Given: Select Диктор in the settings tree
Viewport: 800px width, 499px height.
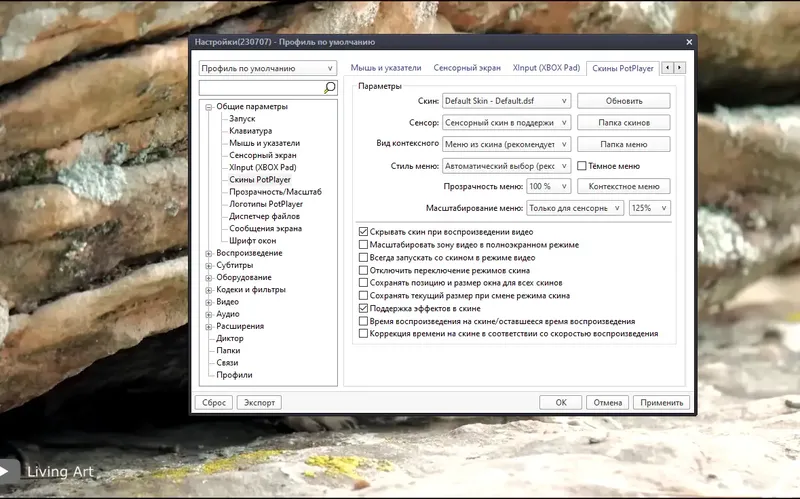Looking at the screenshot, I should click(230, 338).
